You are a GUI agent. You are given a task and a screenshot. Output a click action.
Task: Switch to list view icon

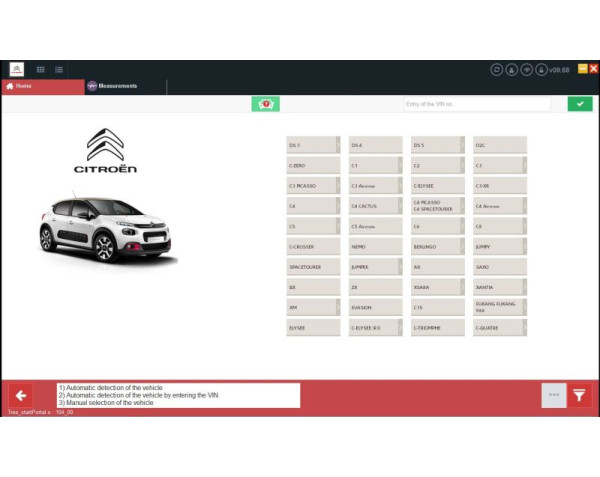tap(59, 70)
